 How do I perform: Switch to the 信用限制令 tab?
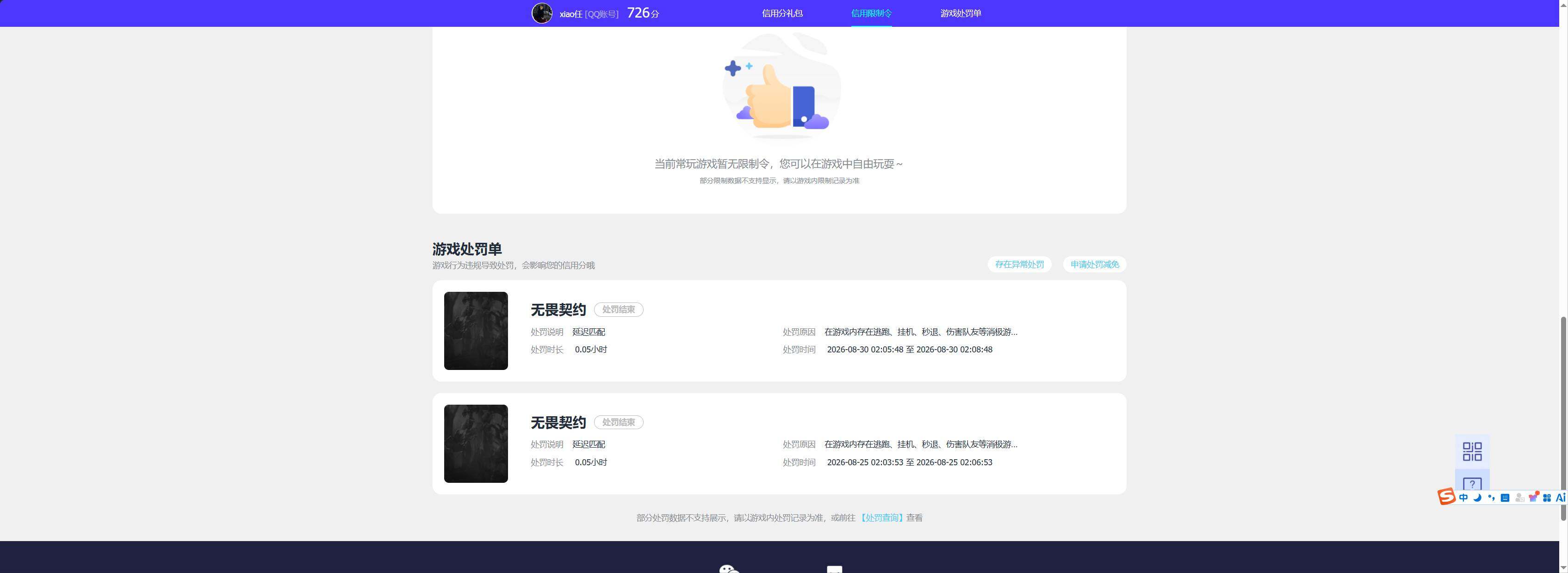(871, 13)
